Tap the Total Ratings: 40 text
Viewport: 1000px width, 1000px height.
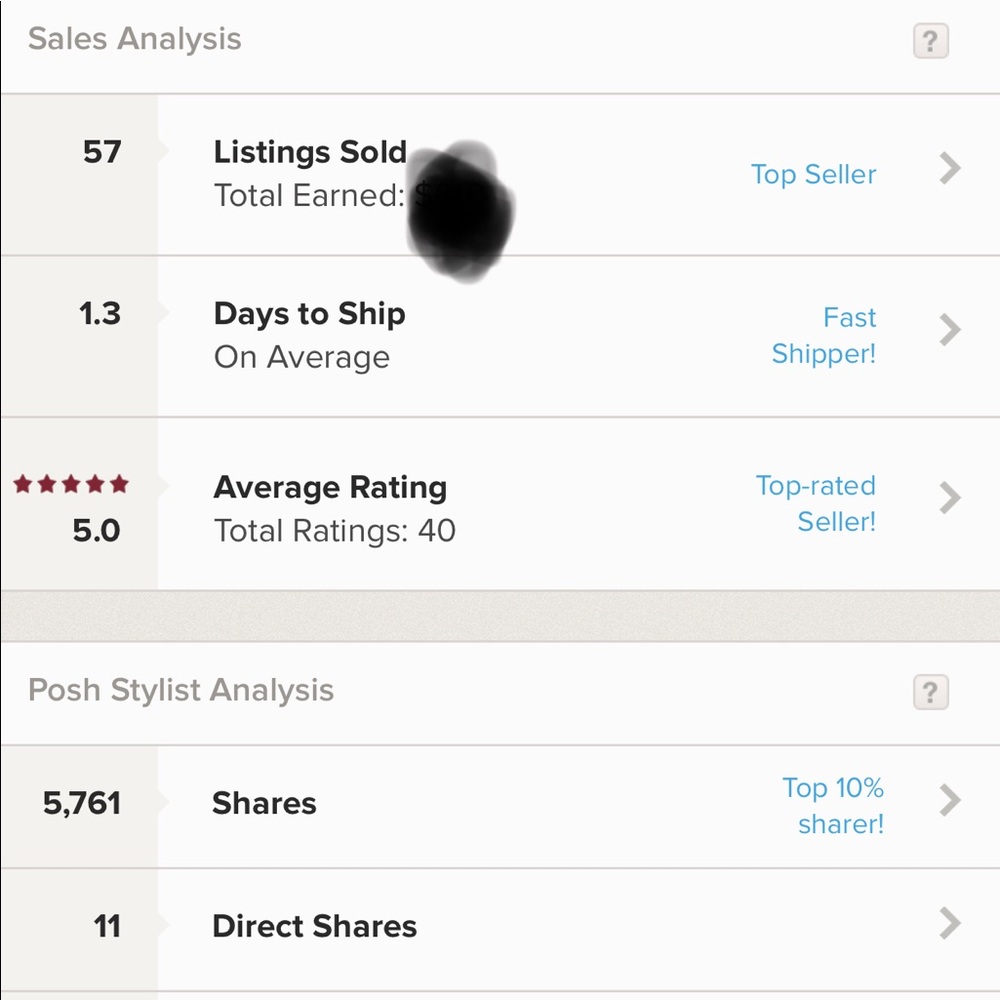[x=335, y=531]
